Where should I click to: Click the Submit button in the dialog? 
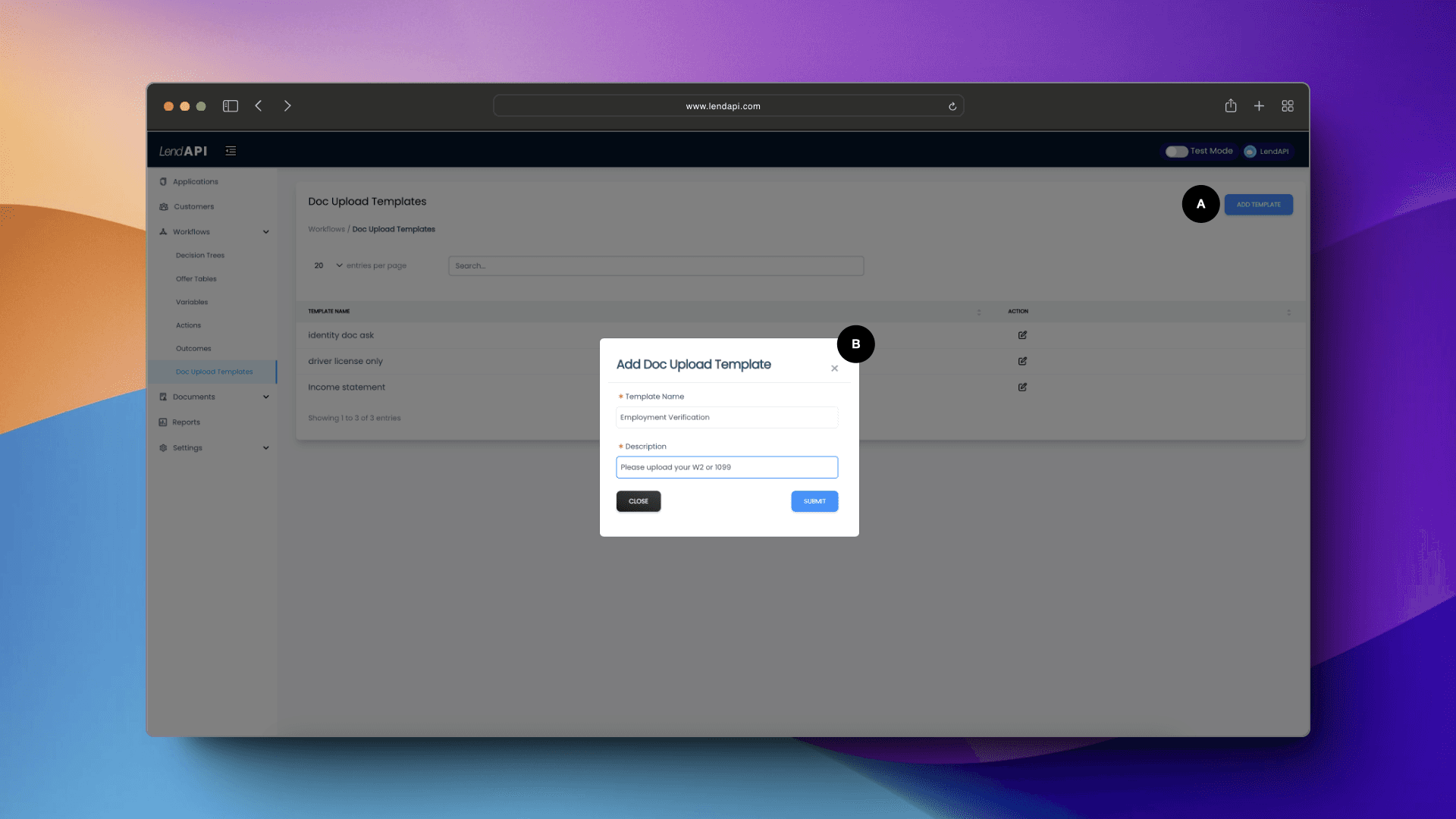coord(814,501)
